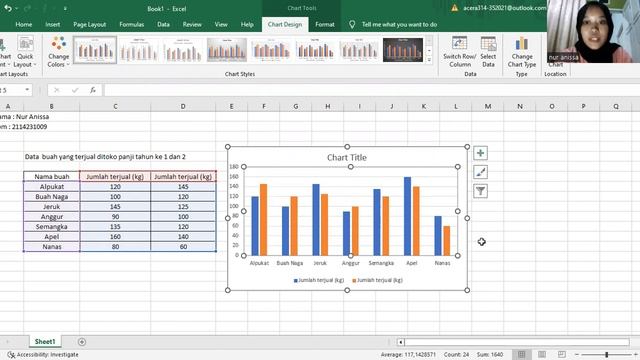The height and width of the screenshot is (360, 640).
Task: Click horizontal scrollbar left arrow
Action: click(401, 342)
